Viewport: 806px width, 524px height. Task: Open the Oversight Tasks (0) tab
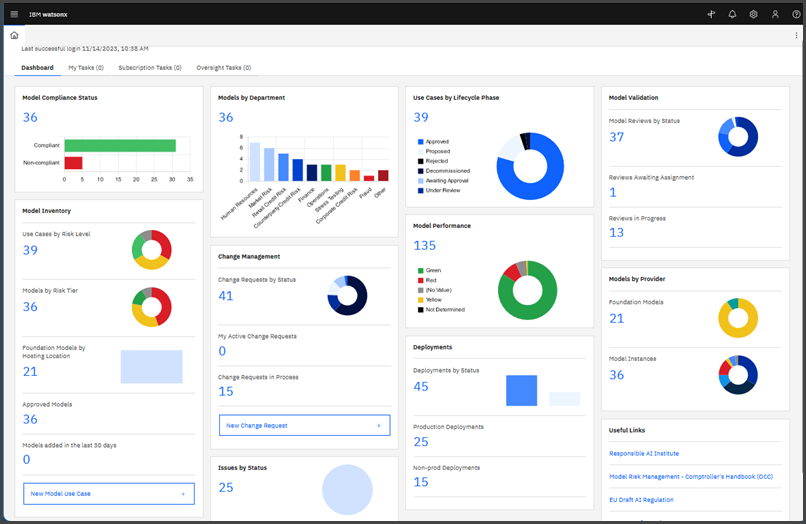[224, 68]
